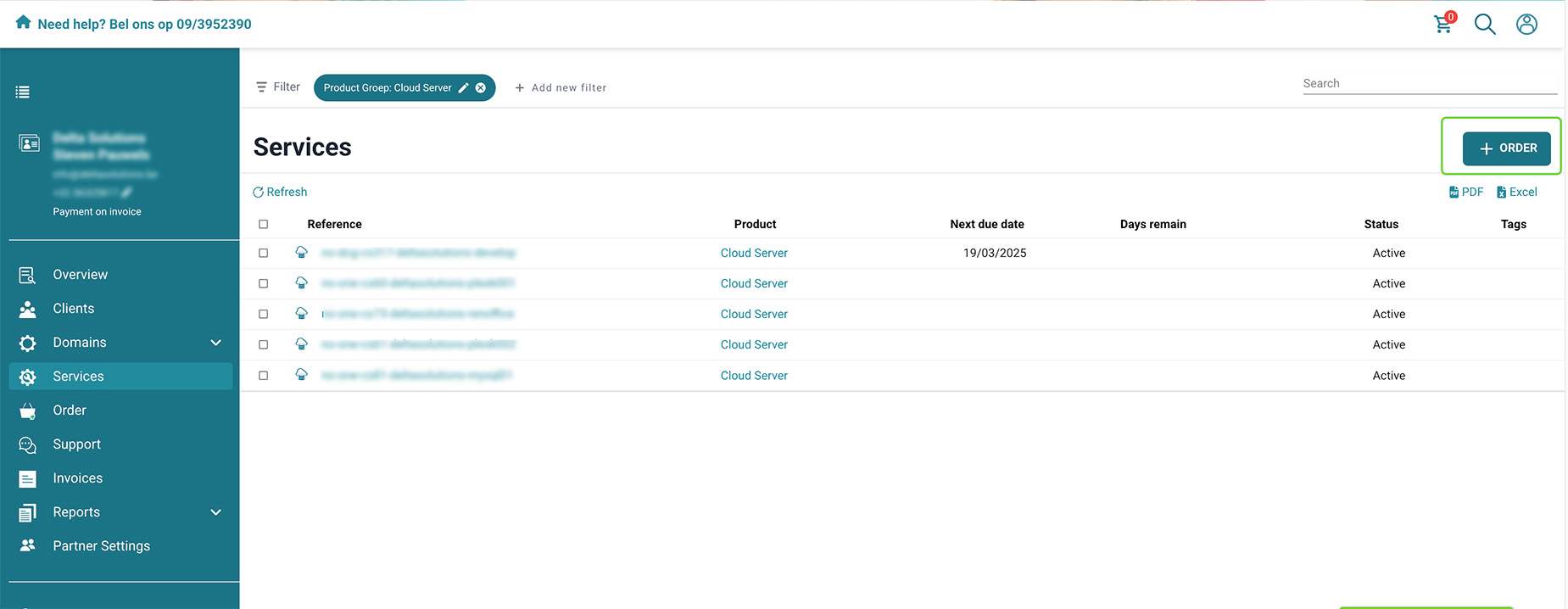Tick checkbox of the fifth service row
The height and width of the screenshot is (609, 1568).
[x=263, y=375]
